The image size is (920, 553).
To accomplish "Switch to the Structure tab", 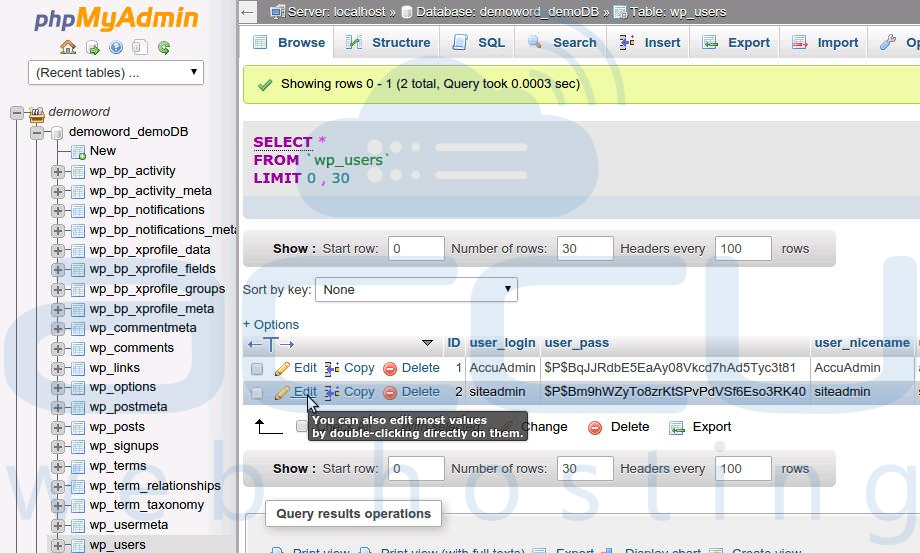I will pos(388,43).
